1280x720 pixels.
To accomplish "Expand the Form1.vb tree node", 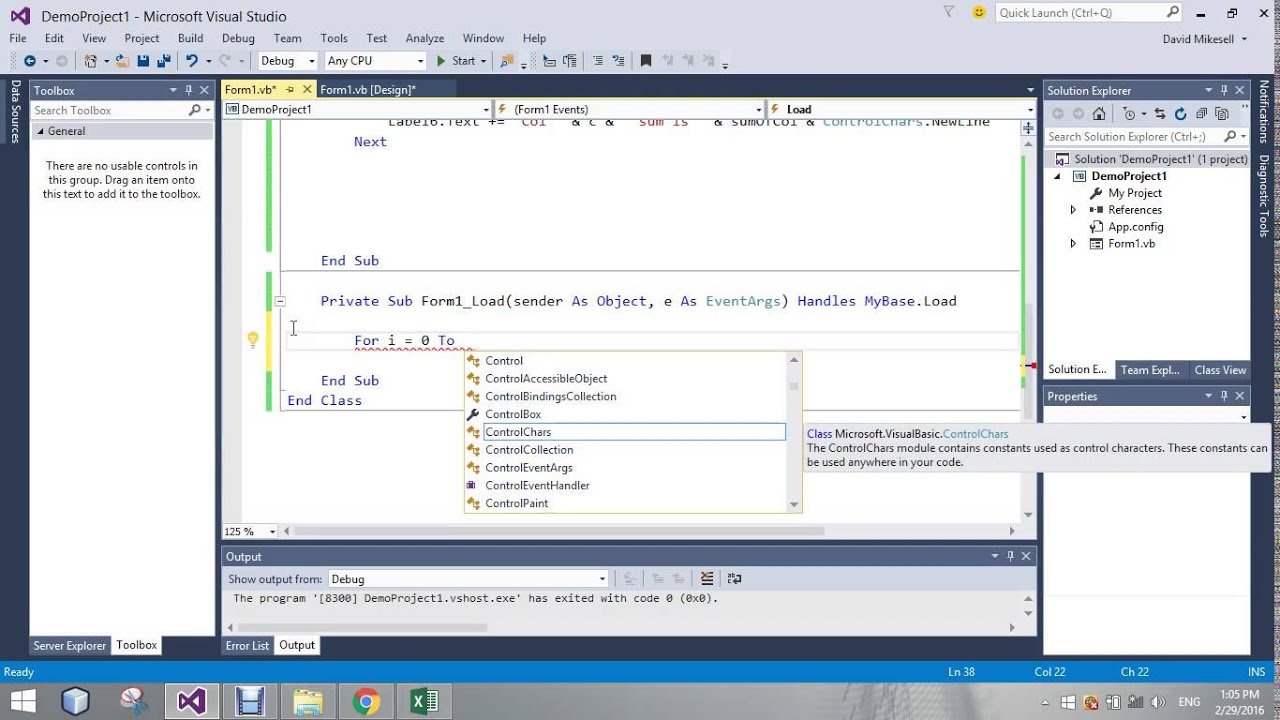I will pos(1074,244).
